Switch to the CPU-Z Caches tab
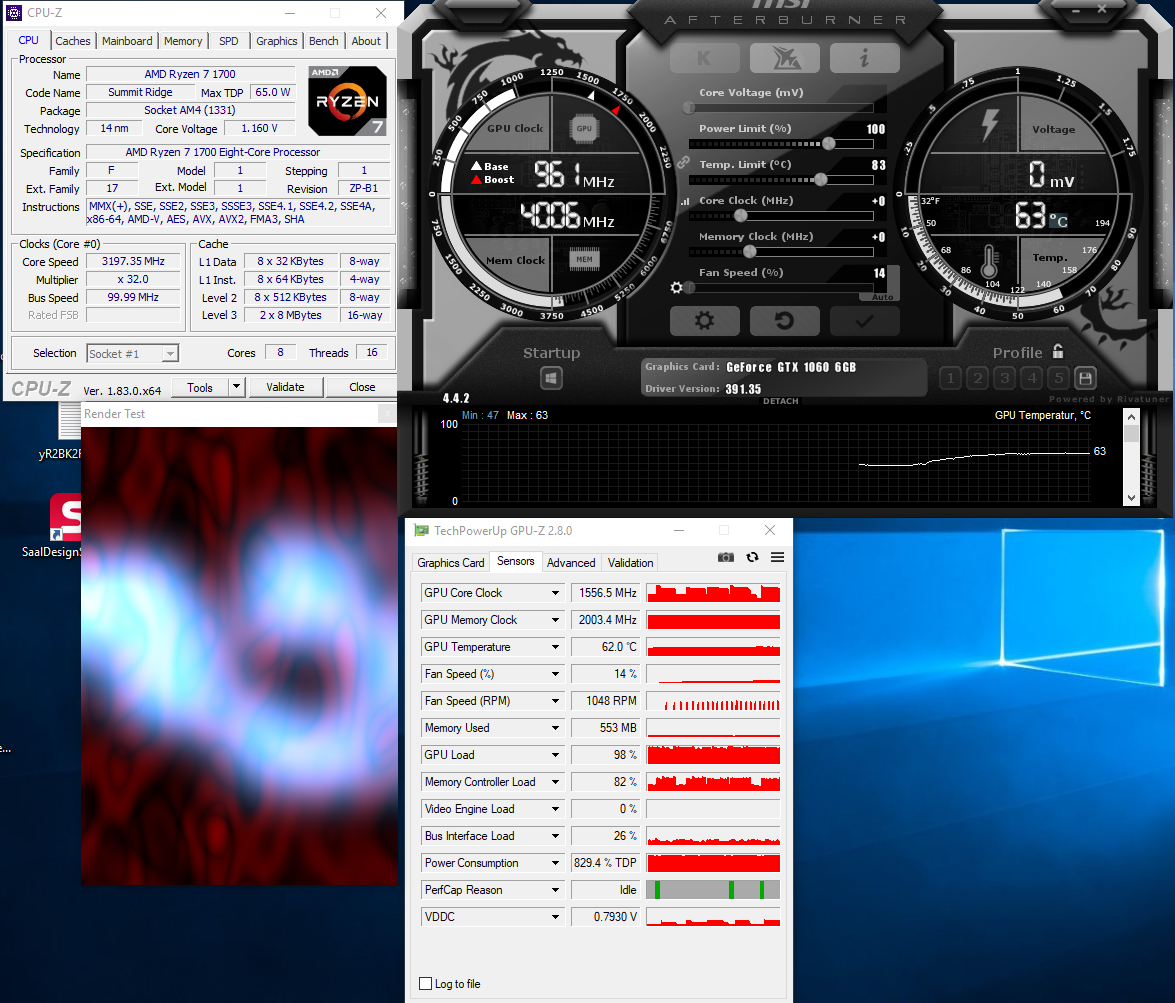The width and height of the screenshot is (1175, 1003). pyautogui.click(x=73, y=41)
